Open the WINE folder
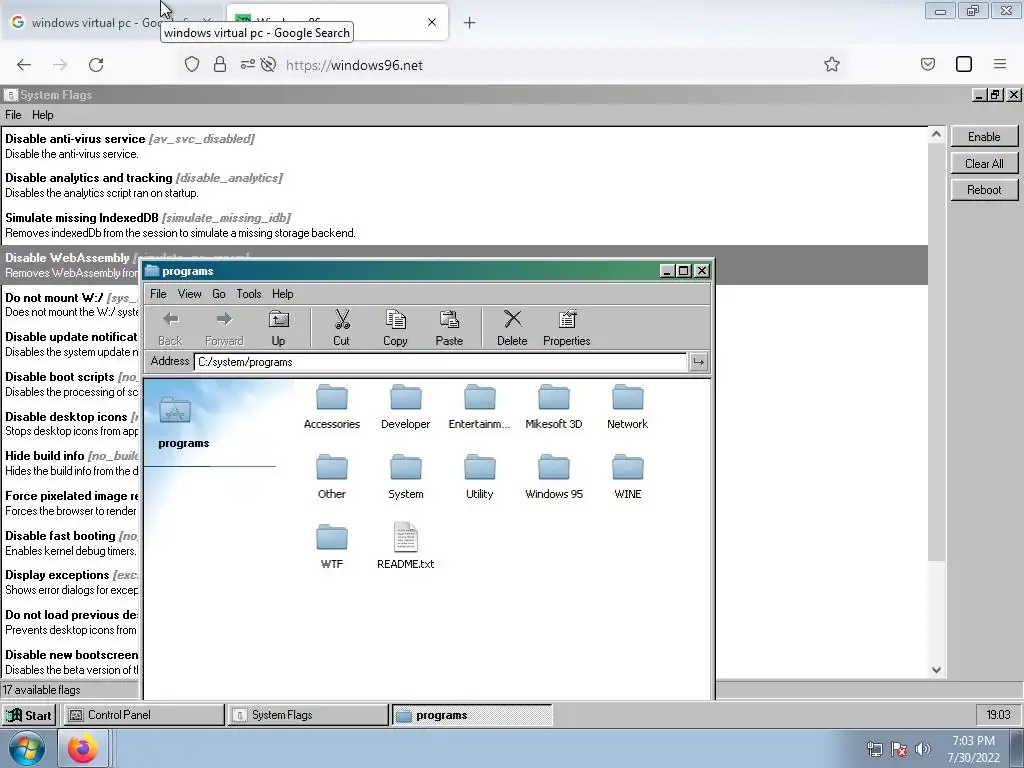1024x768 pixels. pyautogui.click(x=628, y=476)
